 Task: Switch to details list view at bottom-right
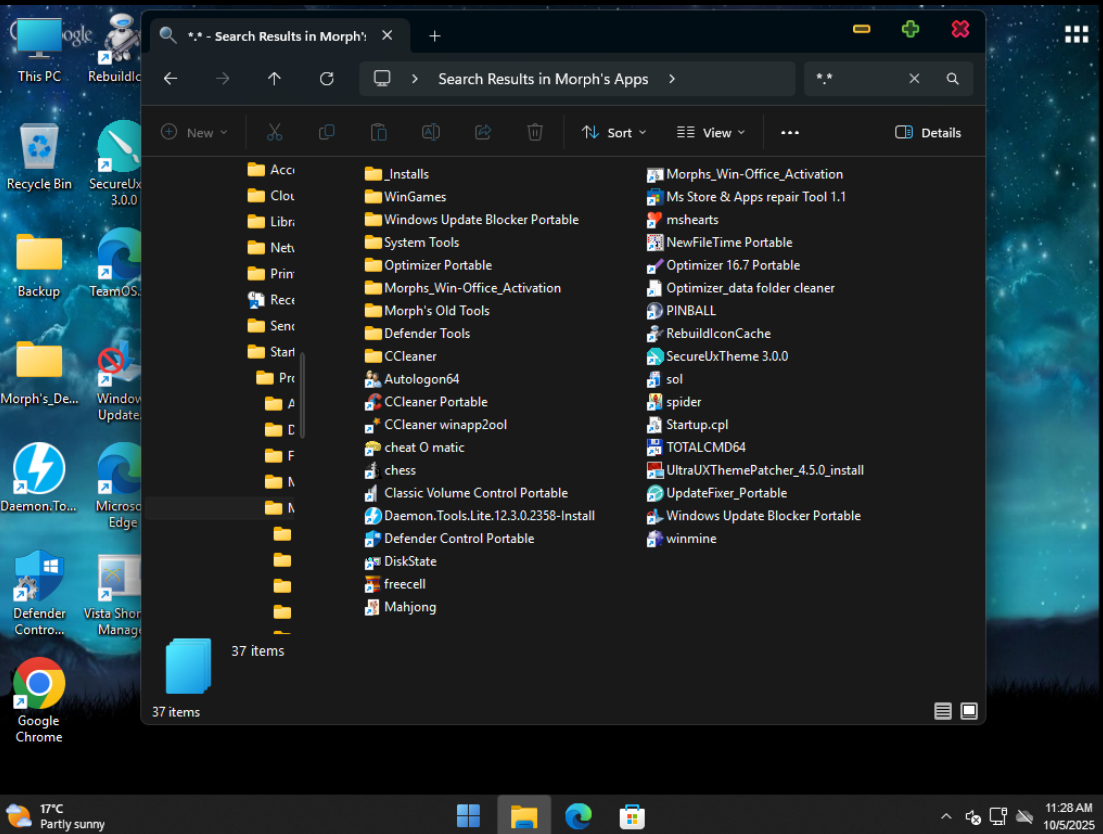point(943,711)
